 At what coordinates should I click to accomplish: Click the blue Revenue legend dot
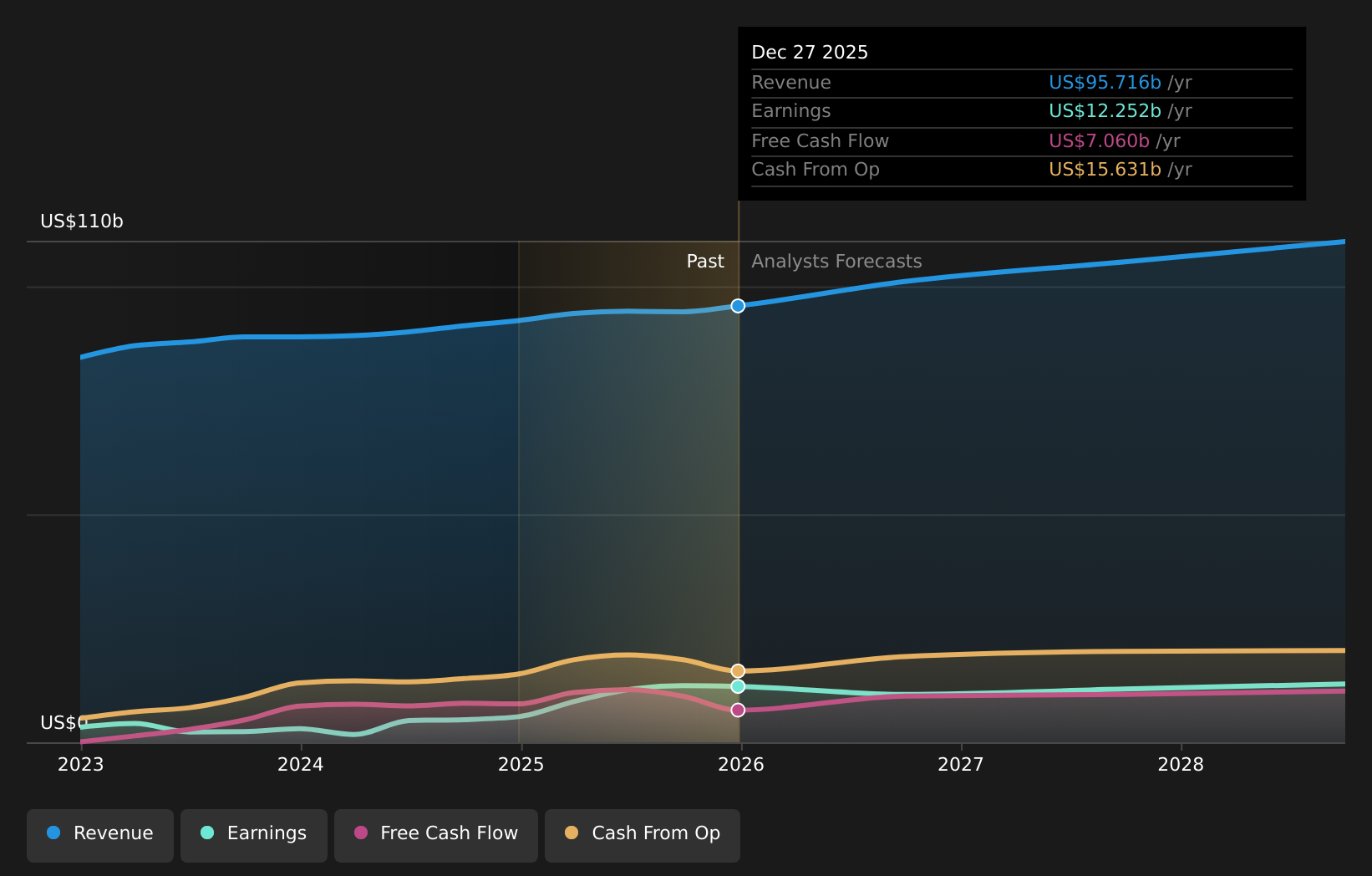(52, 833)
